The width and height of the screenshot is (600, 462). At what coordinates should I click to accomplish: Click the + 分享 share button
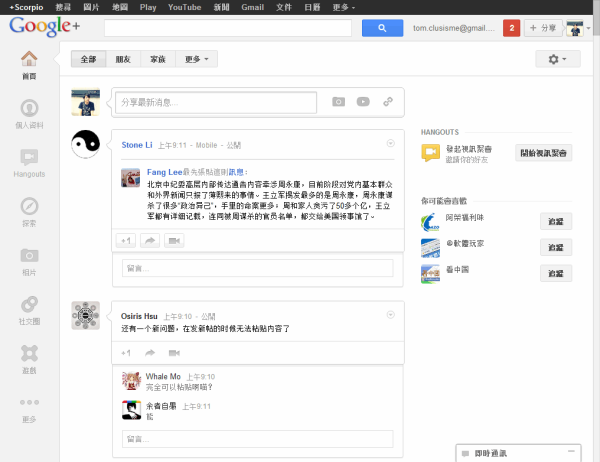click(543, 28)
